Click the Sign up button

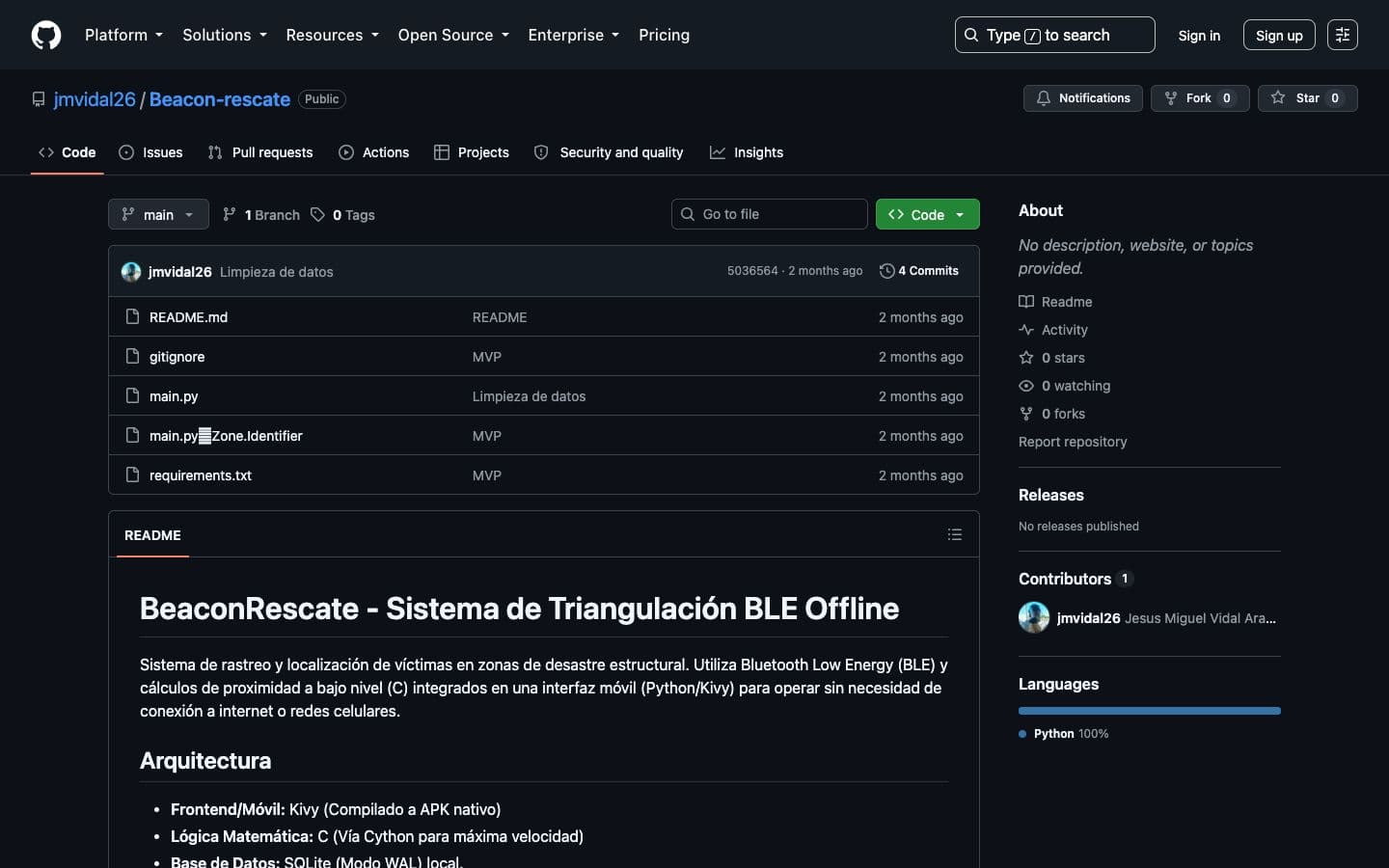[x=1279, y=36]
